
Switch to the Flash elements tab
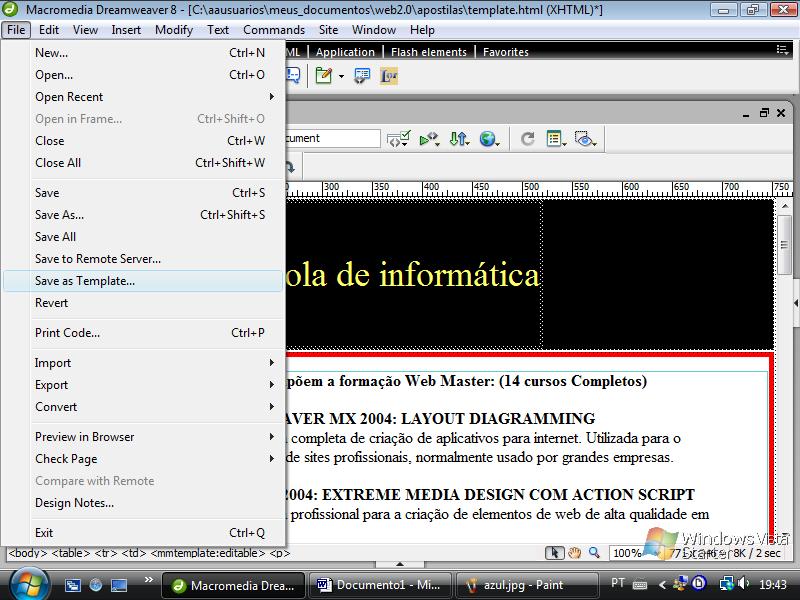pos(428,52)
